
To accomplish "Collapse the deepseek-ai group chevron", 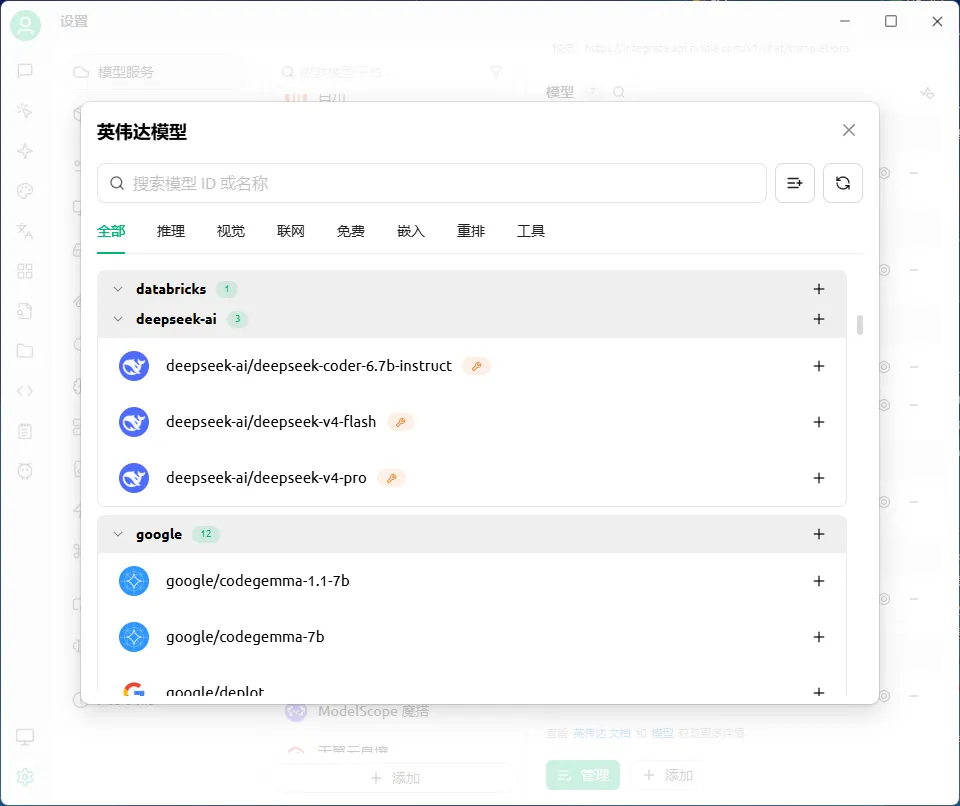I will click(x=118, y=319).
